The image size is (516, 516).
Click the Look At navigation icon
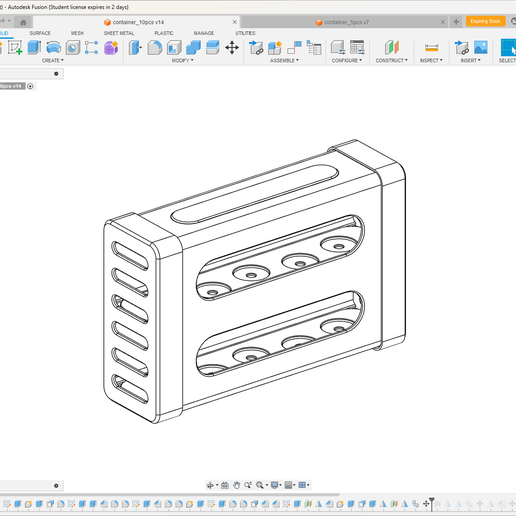point(225,485)
